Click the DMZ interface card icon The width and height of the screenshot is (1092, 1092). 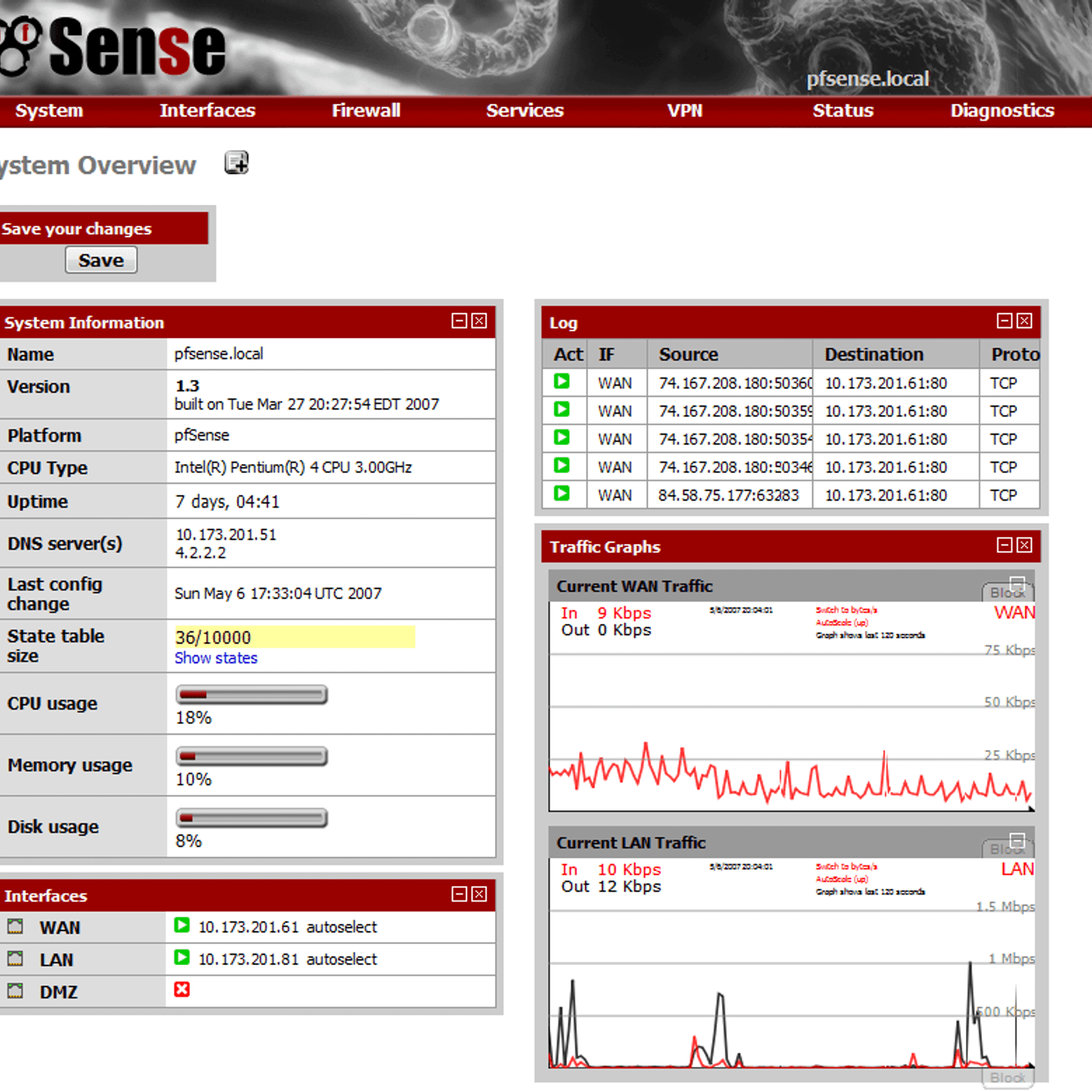(x=15, y=990)
